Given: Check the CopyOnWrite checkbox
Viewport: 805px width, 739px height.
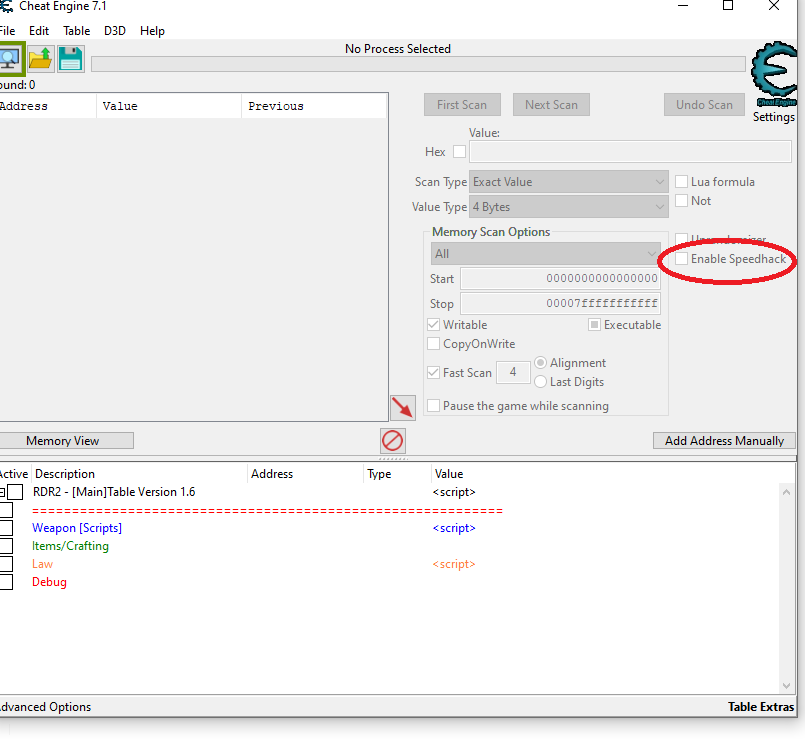Looking at the screenshot, I should [433, 344].
